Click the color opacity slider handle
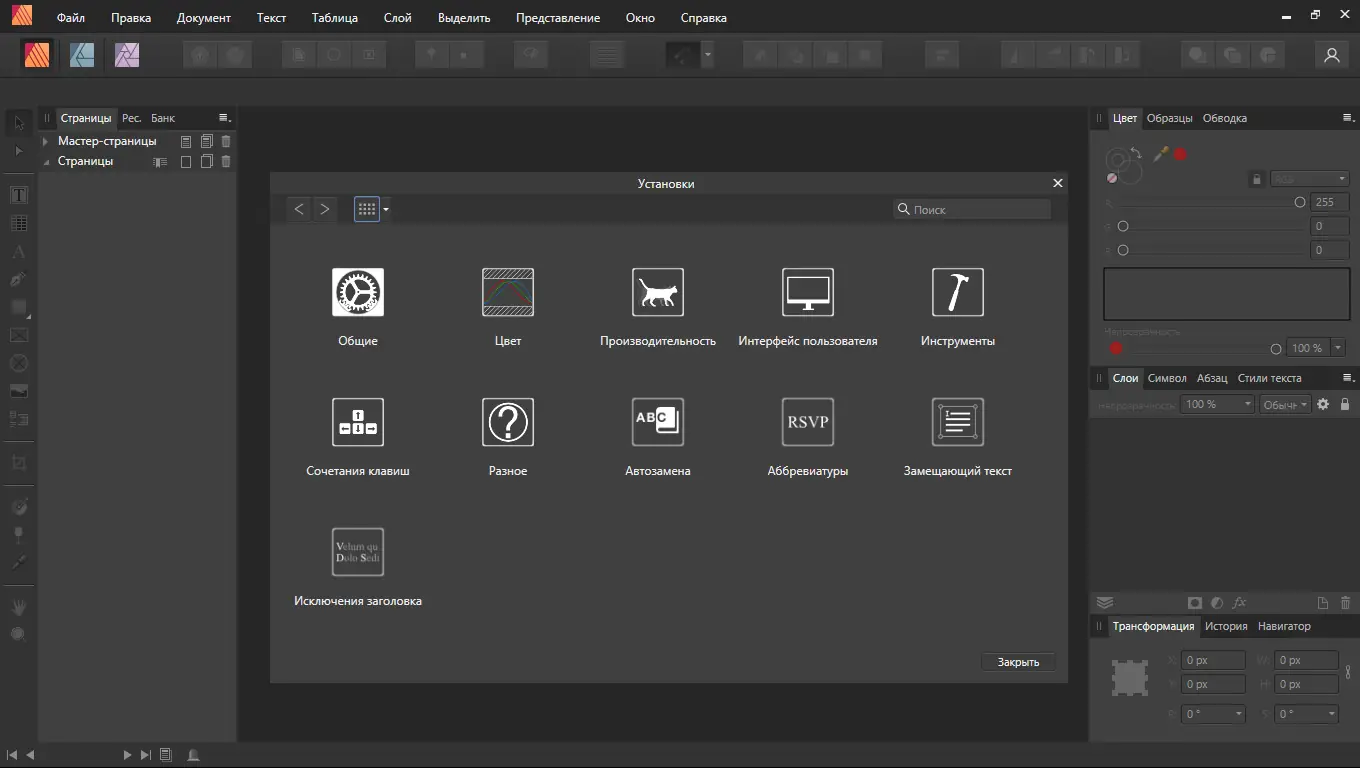Viewport: 1360px width, 768px height. [1276, 349]
